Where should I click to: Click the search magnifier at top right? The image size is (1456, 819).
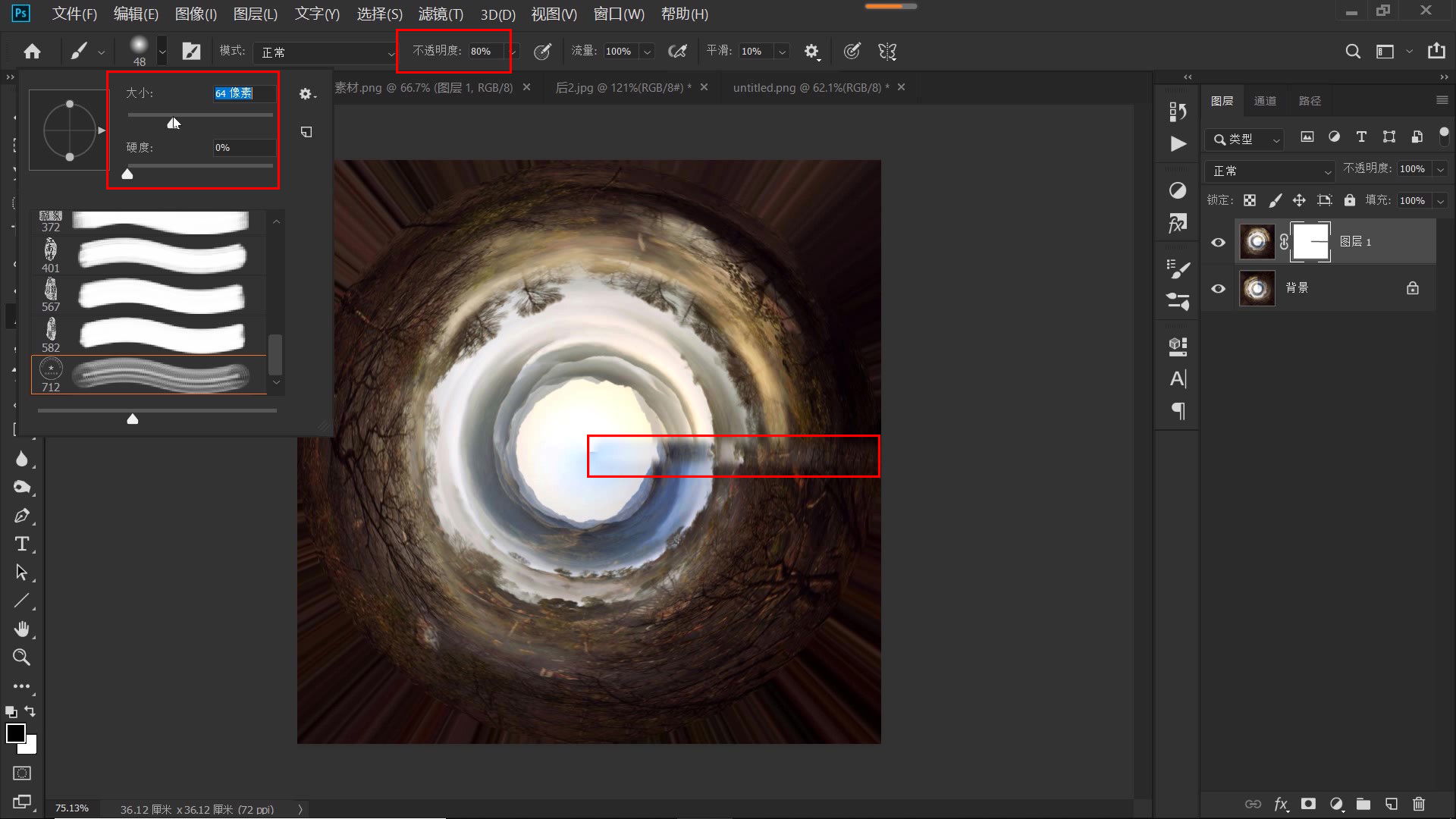(x=1353, y=51)
